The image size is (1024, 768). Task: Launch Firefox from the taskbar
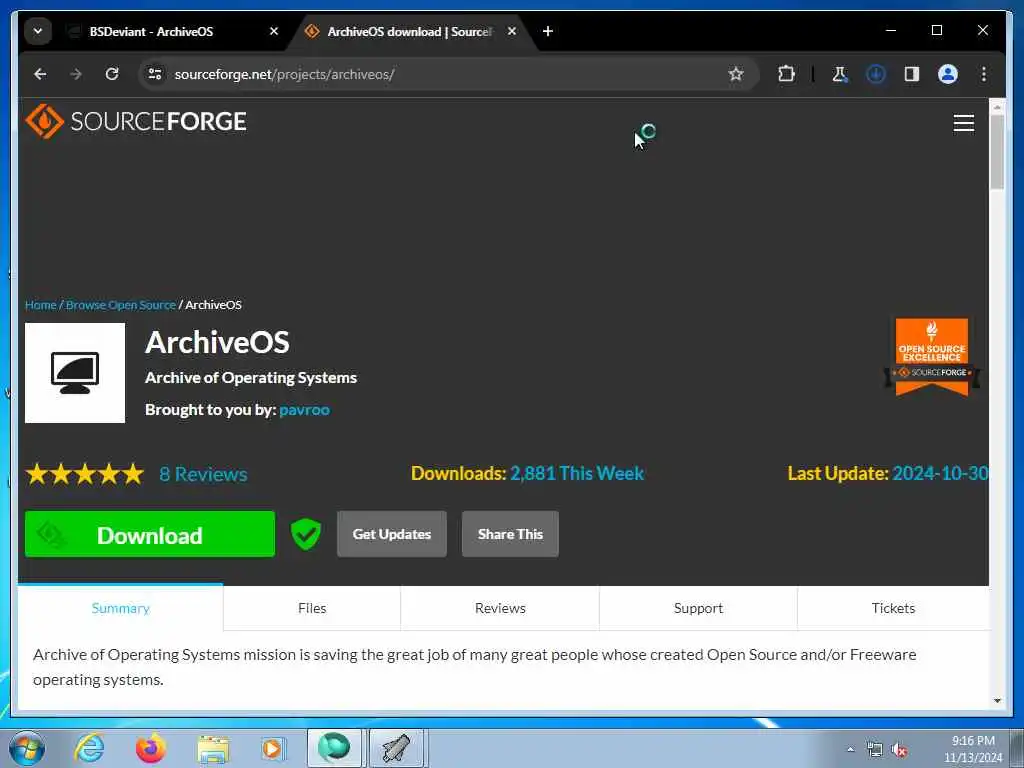point(151,748)
